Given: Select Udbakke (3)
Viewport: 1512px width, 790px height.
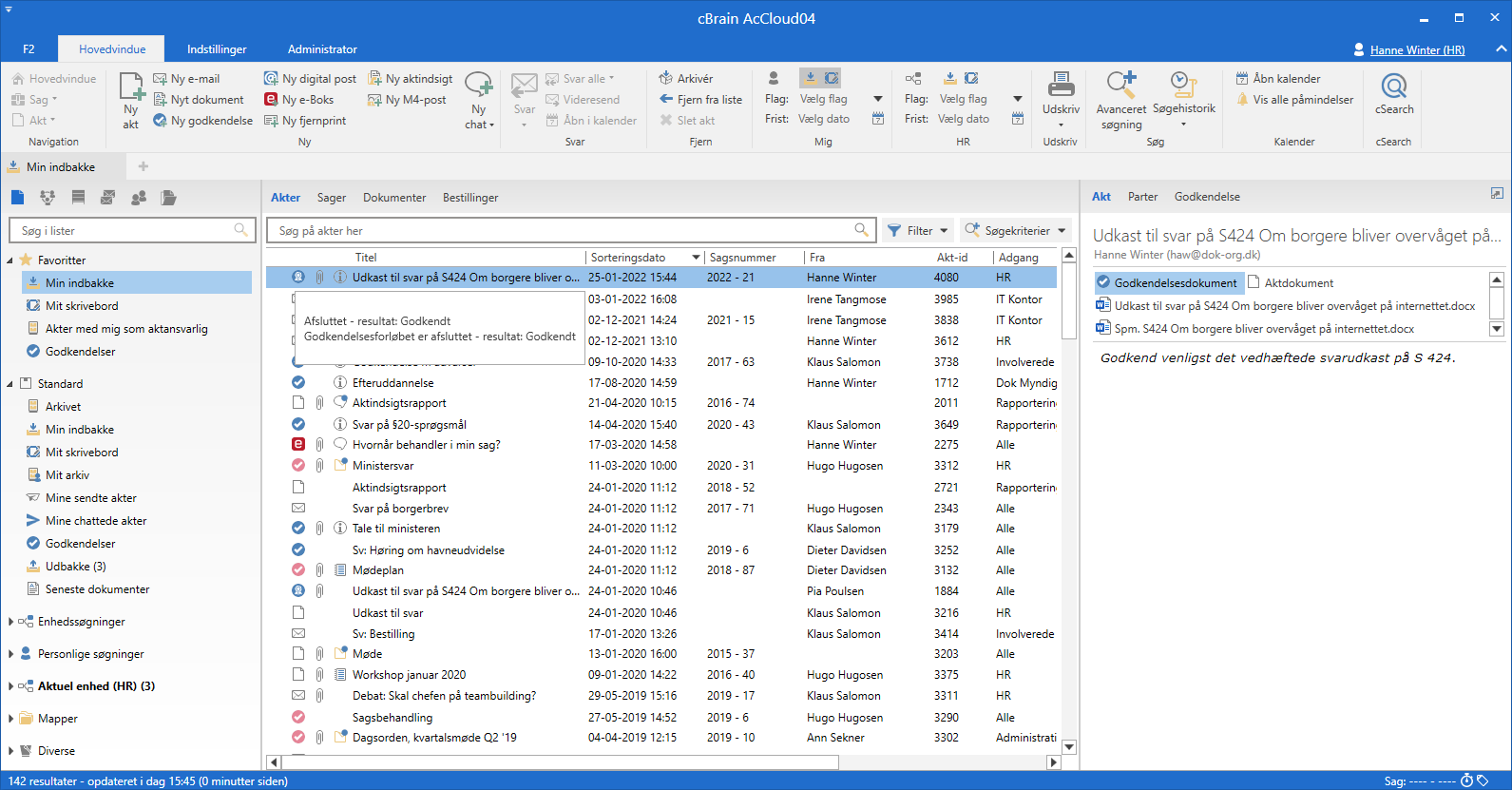Looking at the screenshot, I should (x=76, y=567).
